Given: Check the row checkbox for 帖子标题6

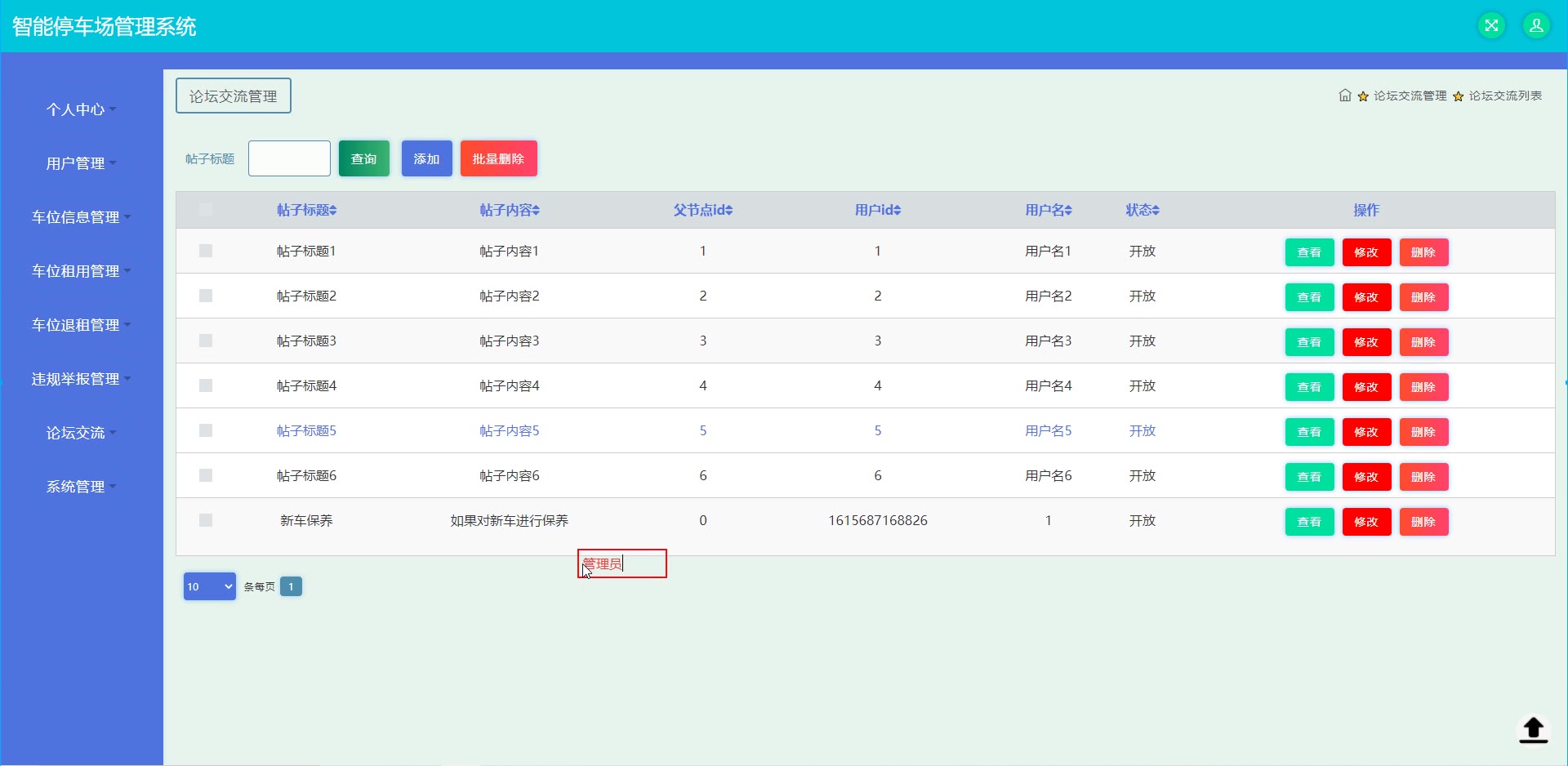Looking at the screenshot, I should pyautogui.click(x=206, y=475).
